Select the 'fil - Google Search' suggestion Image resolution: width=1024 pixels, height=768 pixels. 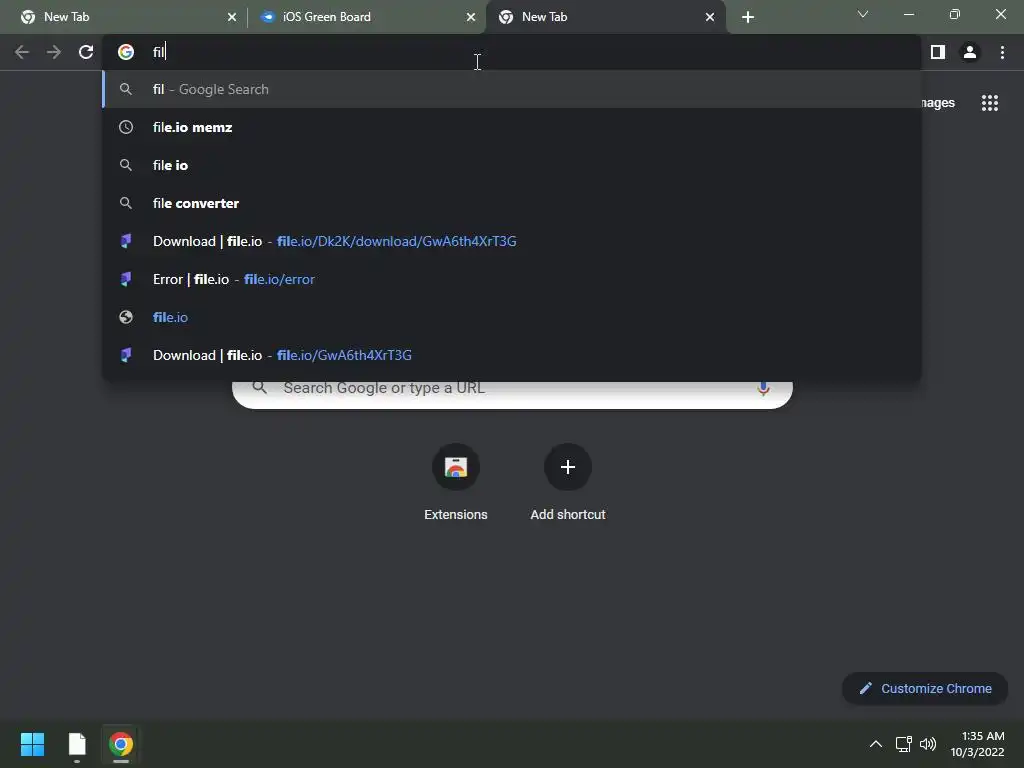click(512, 89)
